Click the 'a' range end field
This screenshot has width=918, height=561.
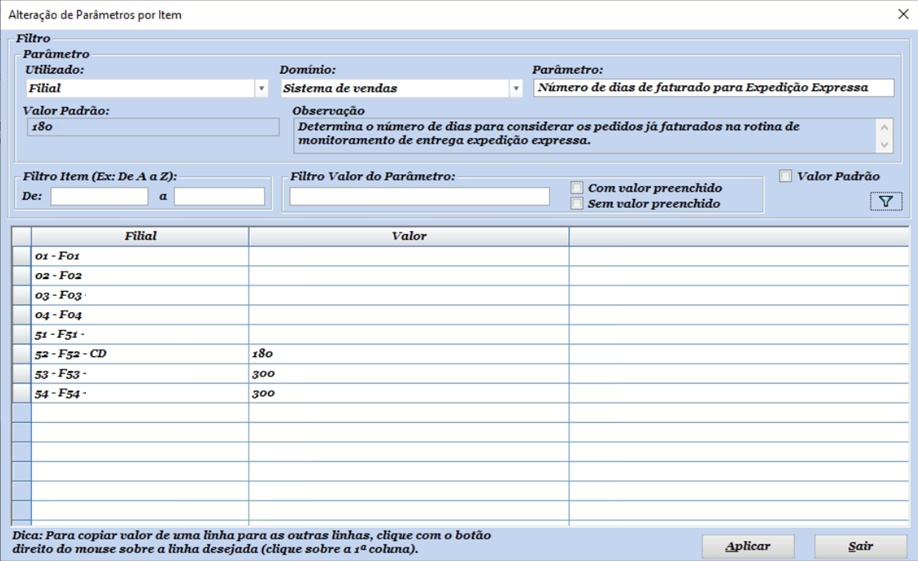219,196
